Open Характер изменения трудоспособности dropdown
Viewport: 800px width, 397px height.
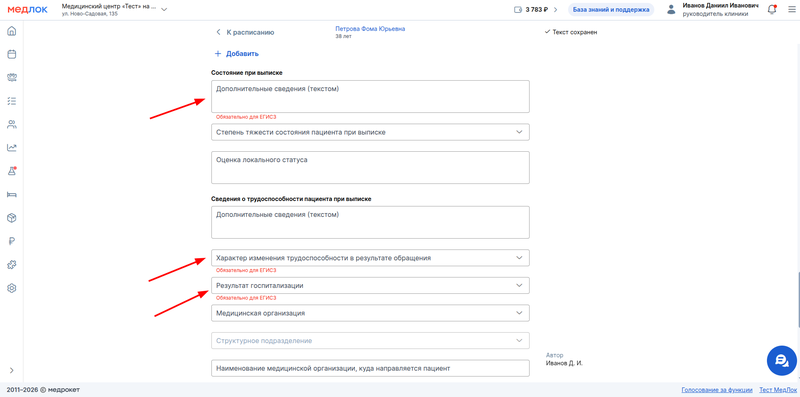click(x=370, y=258)
